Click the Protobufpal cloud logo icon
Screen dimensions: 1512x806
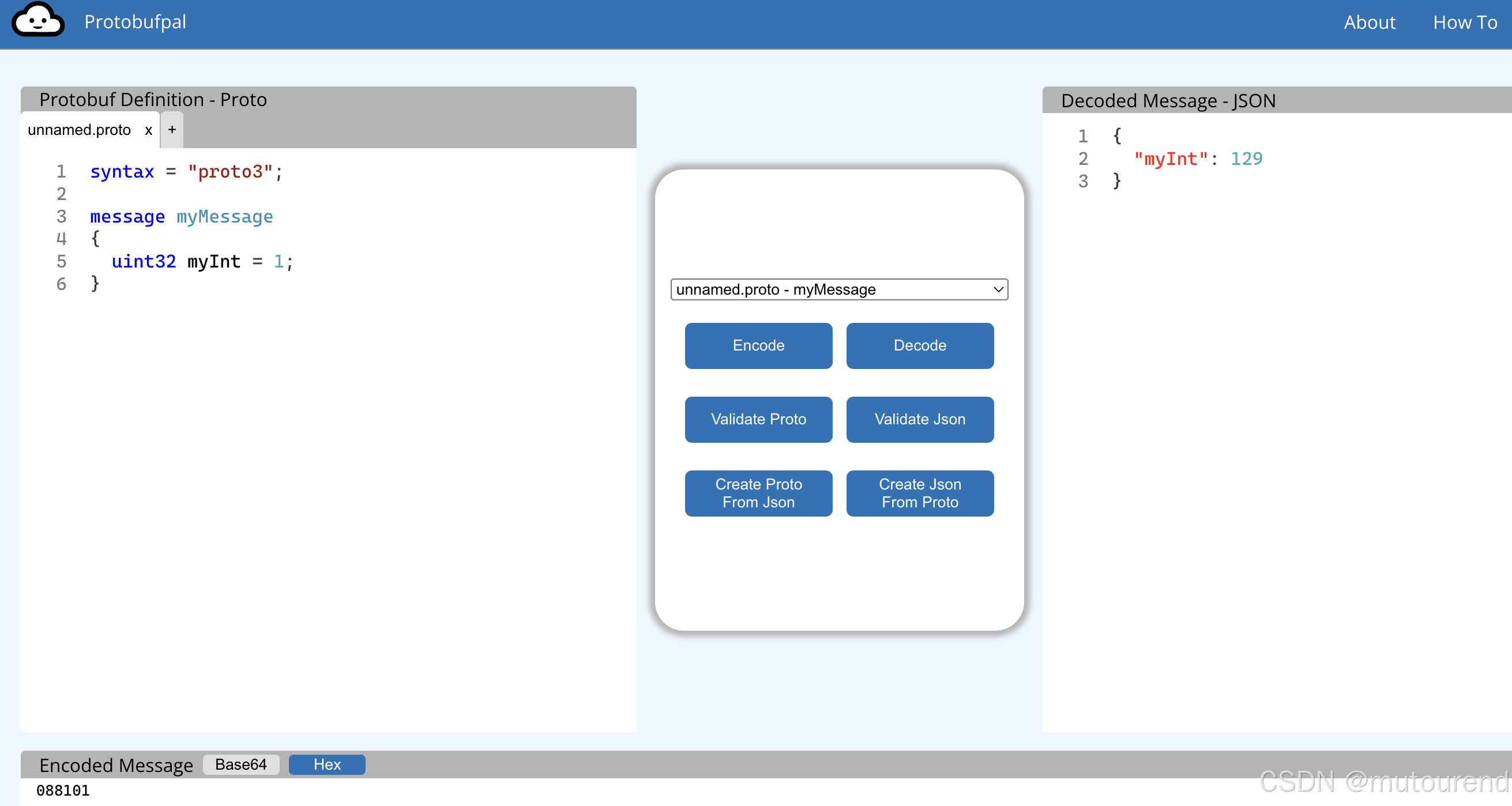point(38,21)
